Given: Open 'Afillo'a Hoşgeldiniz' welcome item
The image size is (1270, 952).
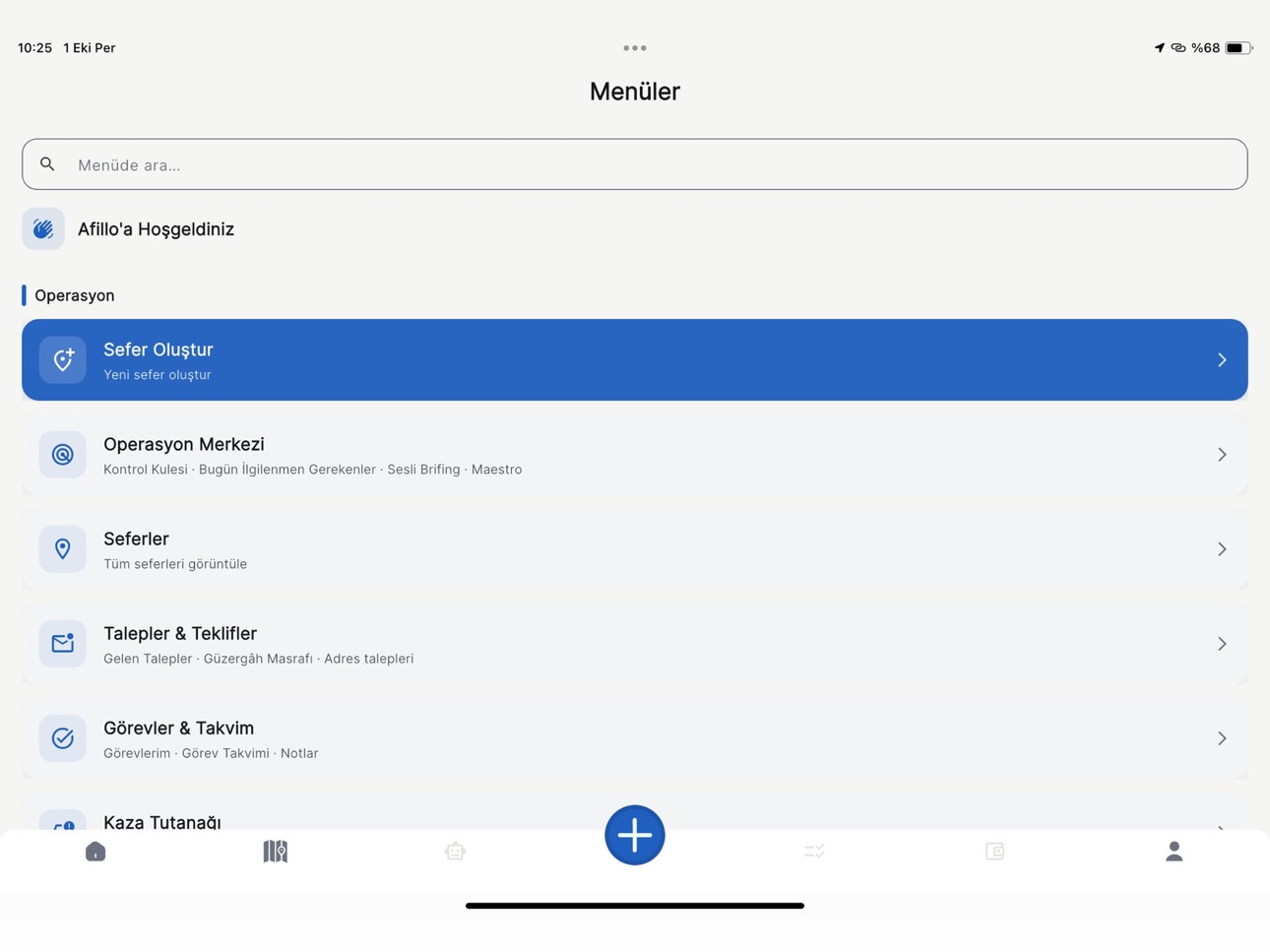Looking at the screenshot, I should click(156, 228).
